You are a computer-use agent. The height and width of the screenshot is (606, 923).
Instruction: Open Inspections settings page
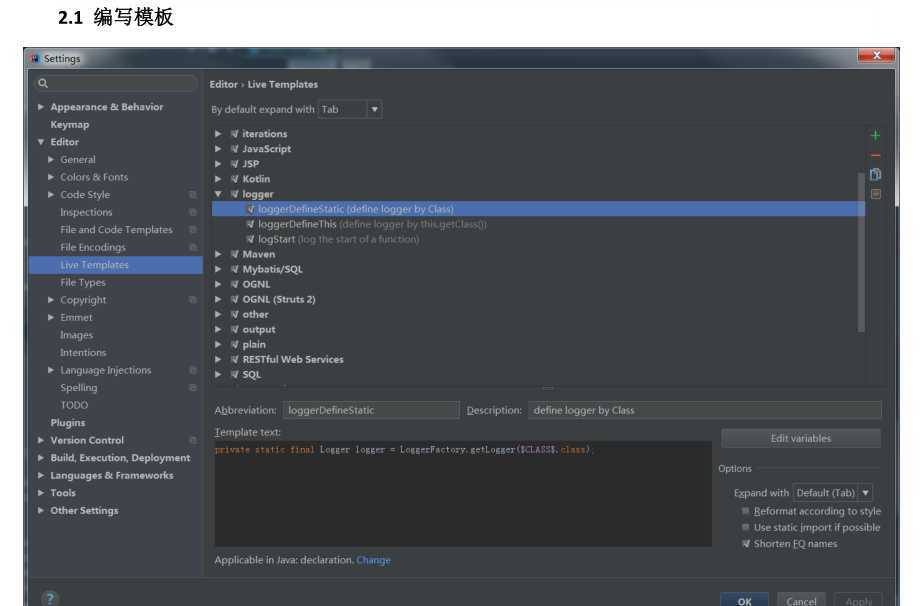(86, 212)
